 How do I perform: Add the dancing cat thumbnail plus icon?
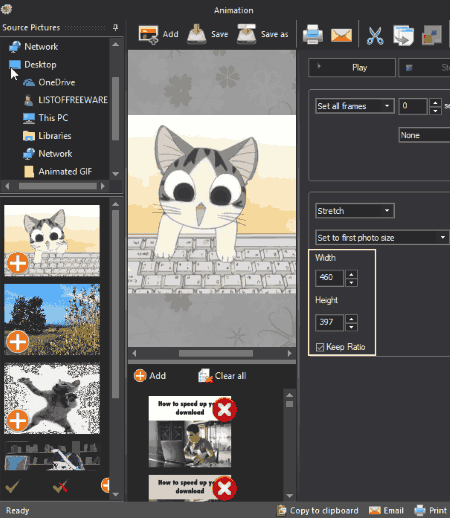pyautogui.click(x=18, y=420)
